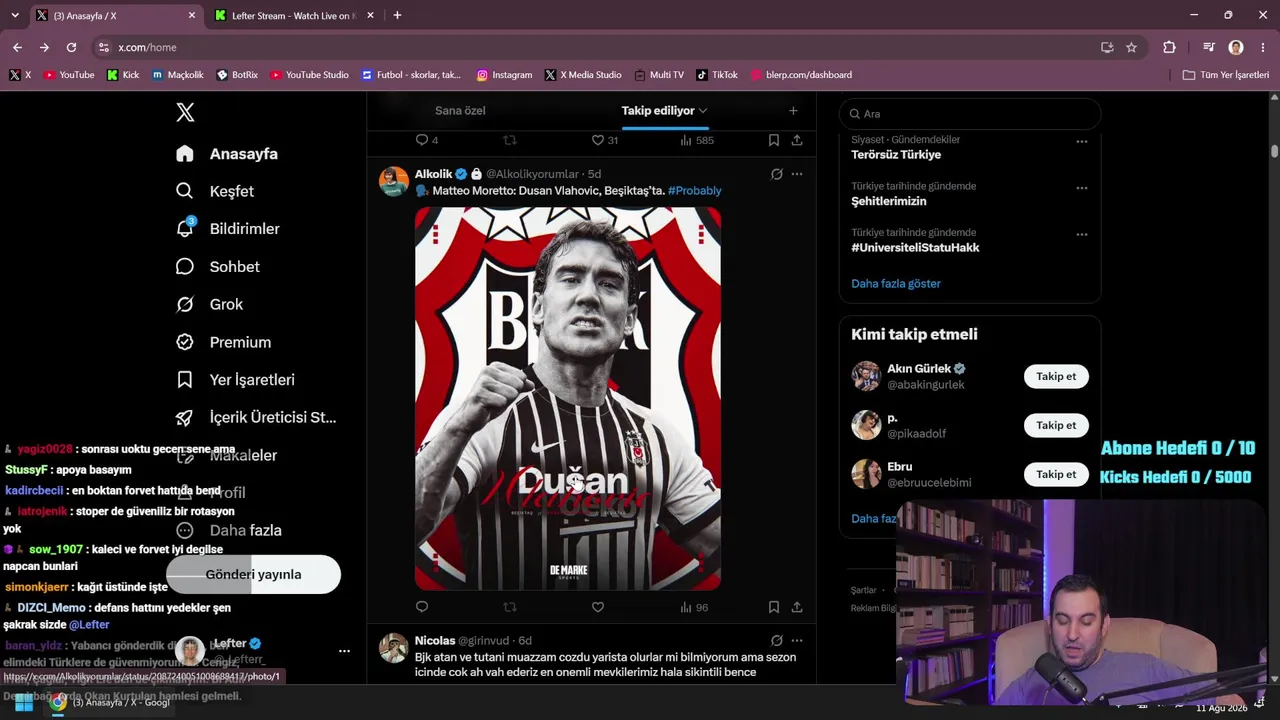The width and height of the screenshot is (1280, 720).
Task: Expand the Takip ediliyor dropdown chevron
Action: click(703, 111)
